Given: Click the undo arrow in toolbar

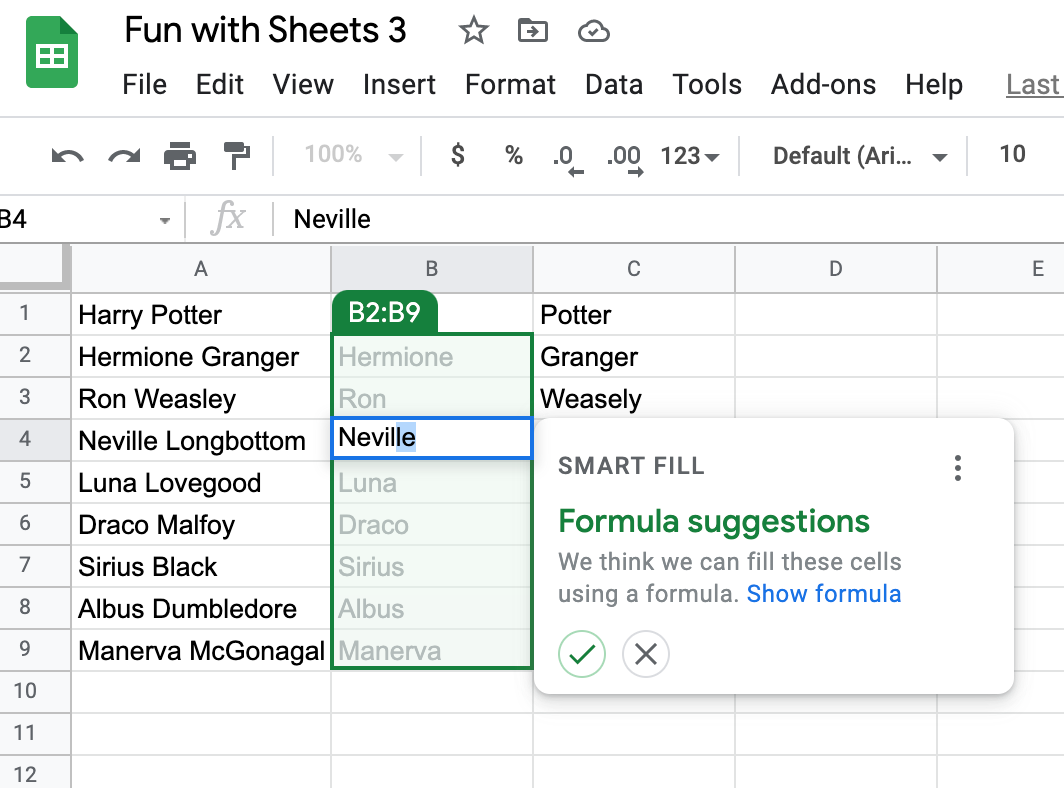Looking at the screenshot, I should 67,156.
